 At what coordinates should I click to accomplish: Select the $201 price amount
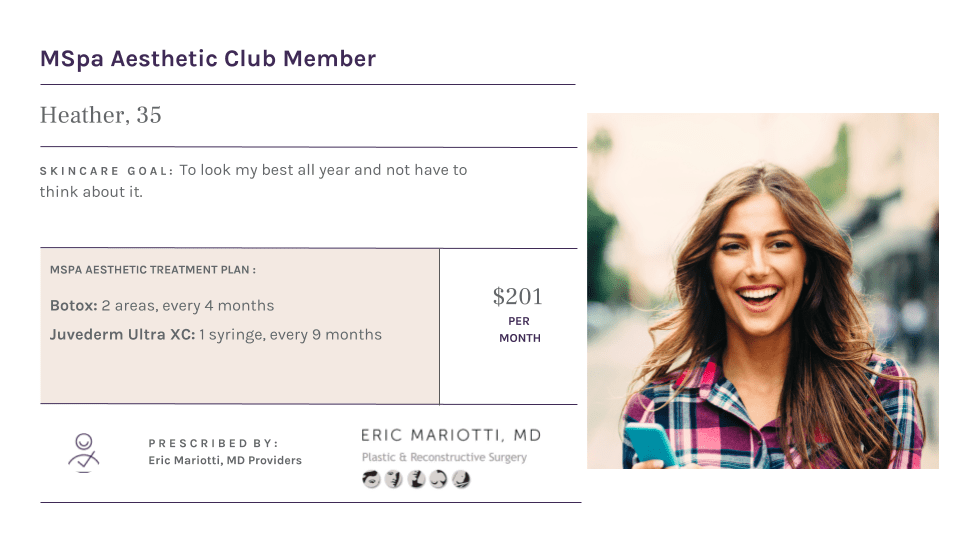click(x=518, y=296)
